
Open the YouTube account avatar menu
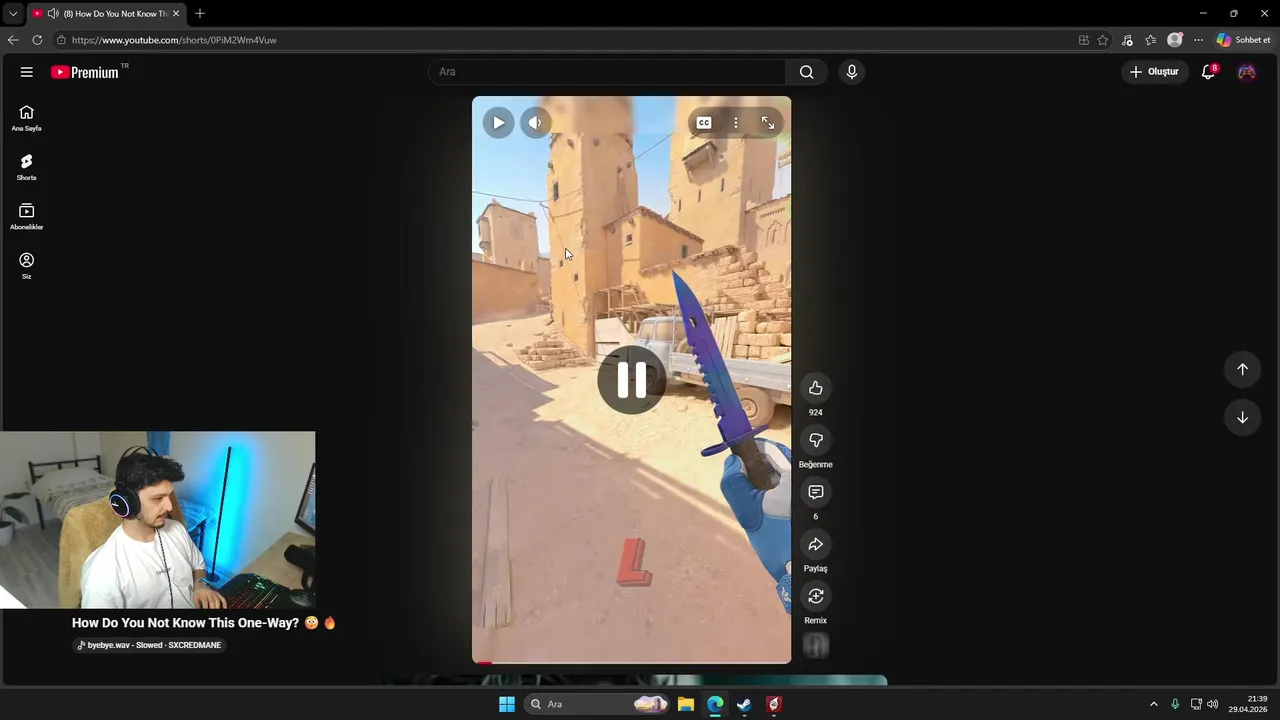coord(1246,72)
